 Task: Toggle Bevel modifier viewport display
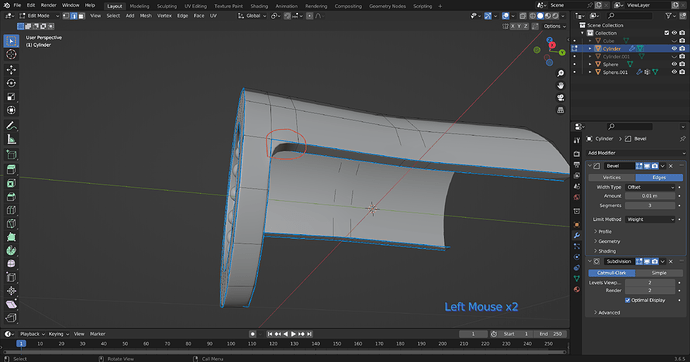(647, 166)
